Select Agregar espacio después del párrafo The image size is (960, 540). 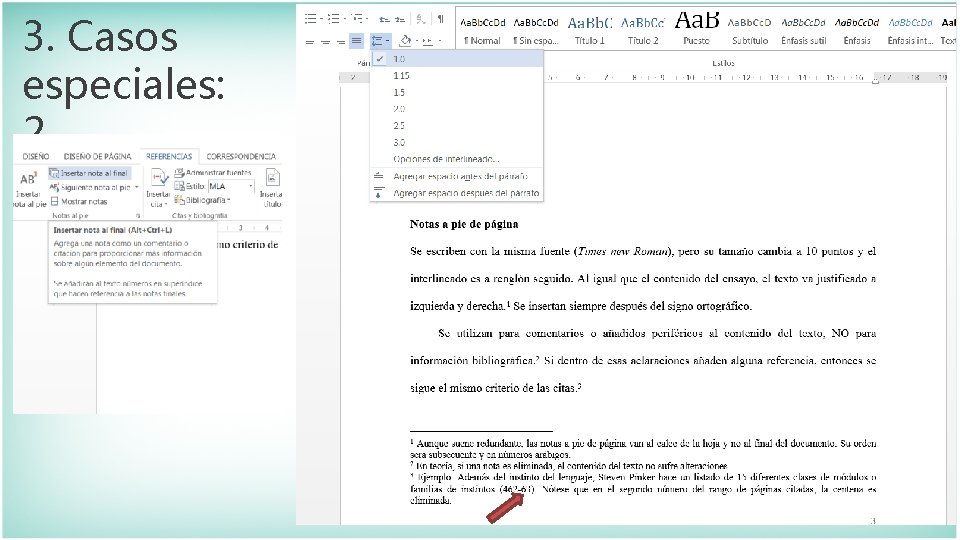(457, 193)
